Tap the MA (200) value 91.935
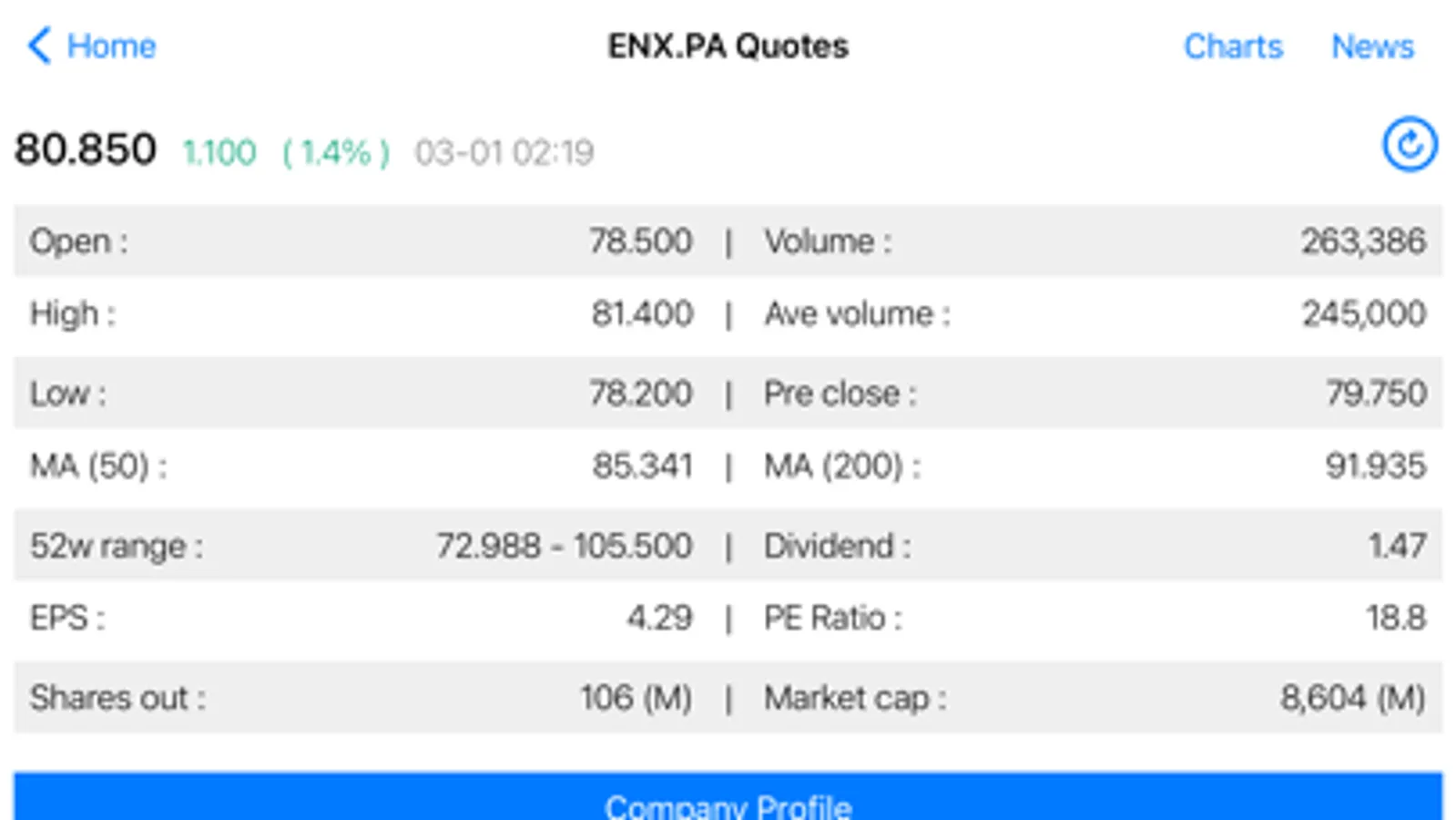The image size is (1456, 820). coord(1375,466)
